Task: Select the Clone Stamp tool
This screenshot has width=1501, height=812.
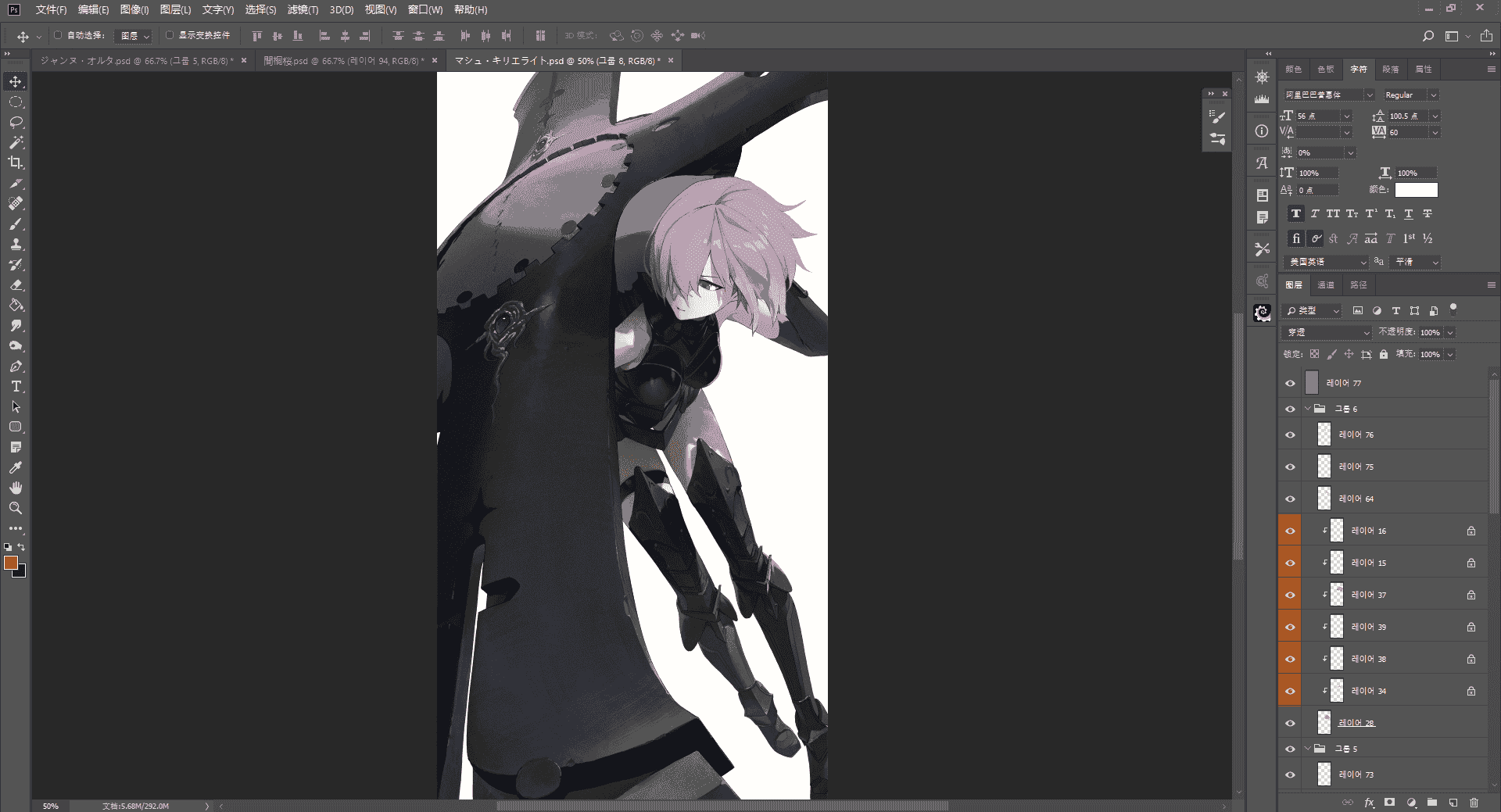Action: [16, 244]
